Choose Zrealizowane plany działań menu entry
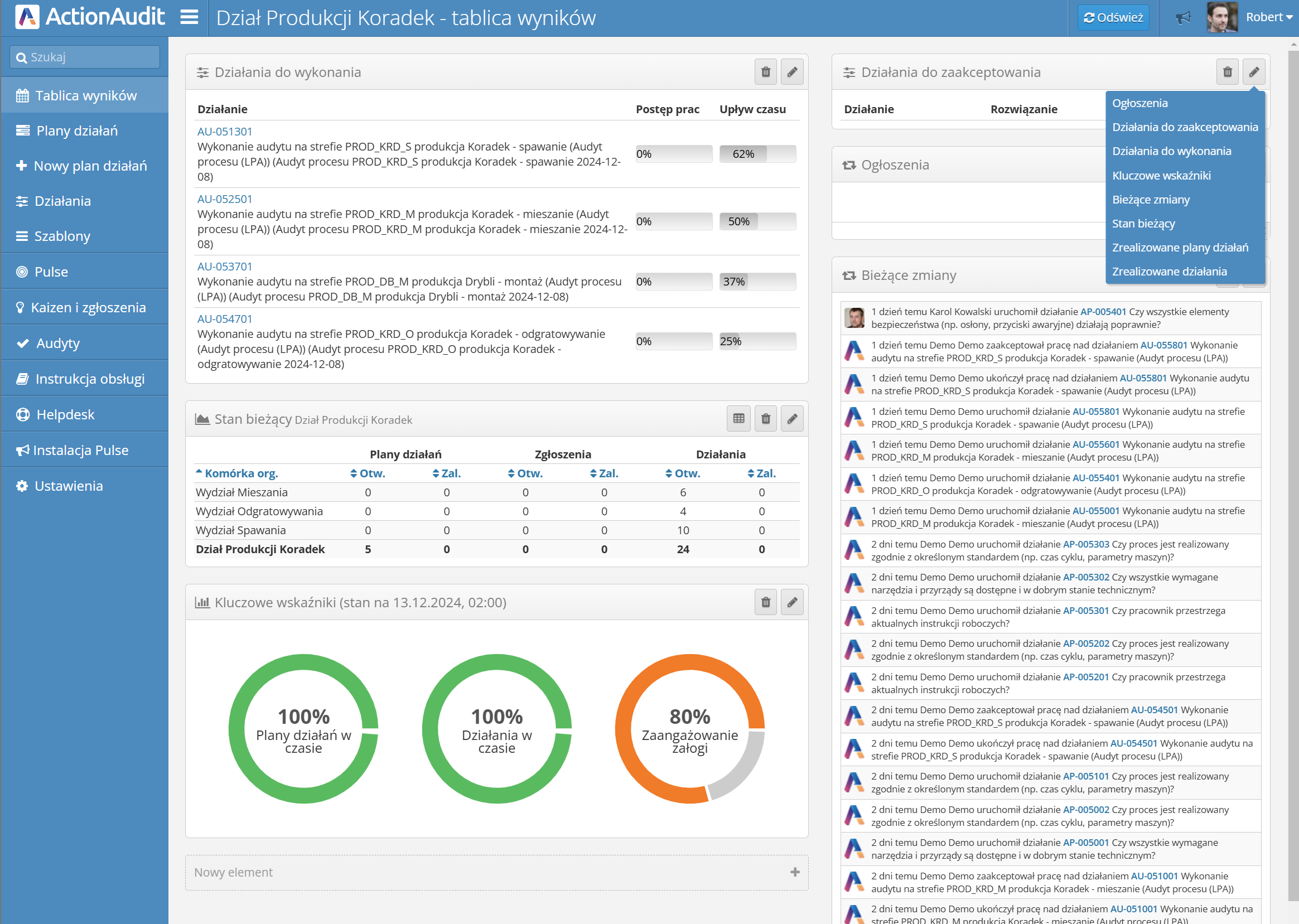The height and width of the screenshot is (924, 1299). point(1180,248)
